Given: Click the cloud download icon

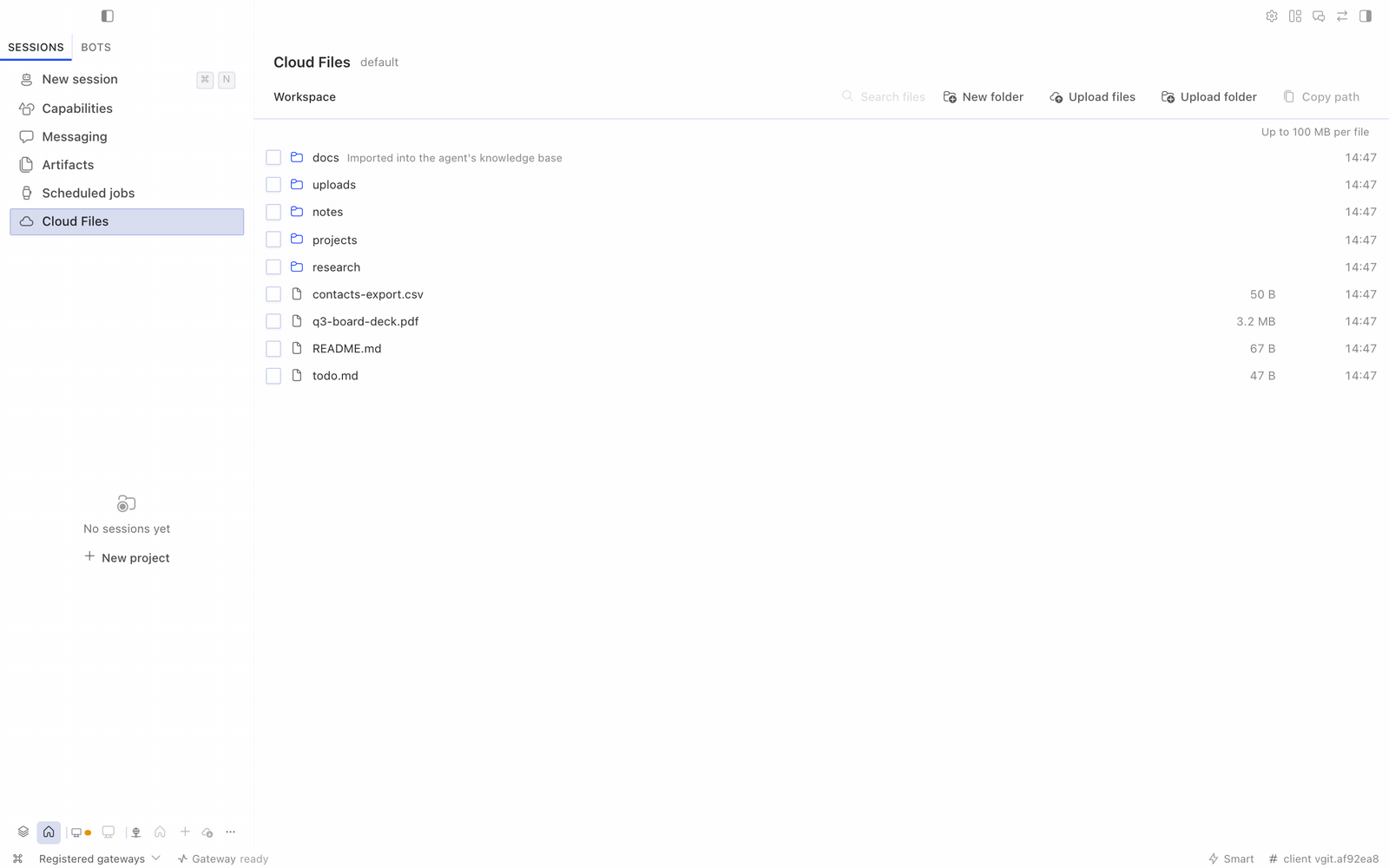Looking at the screenshot, I should pos(207,832).
